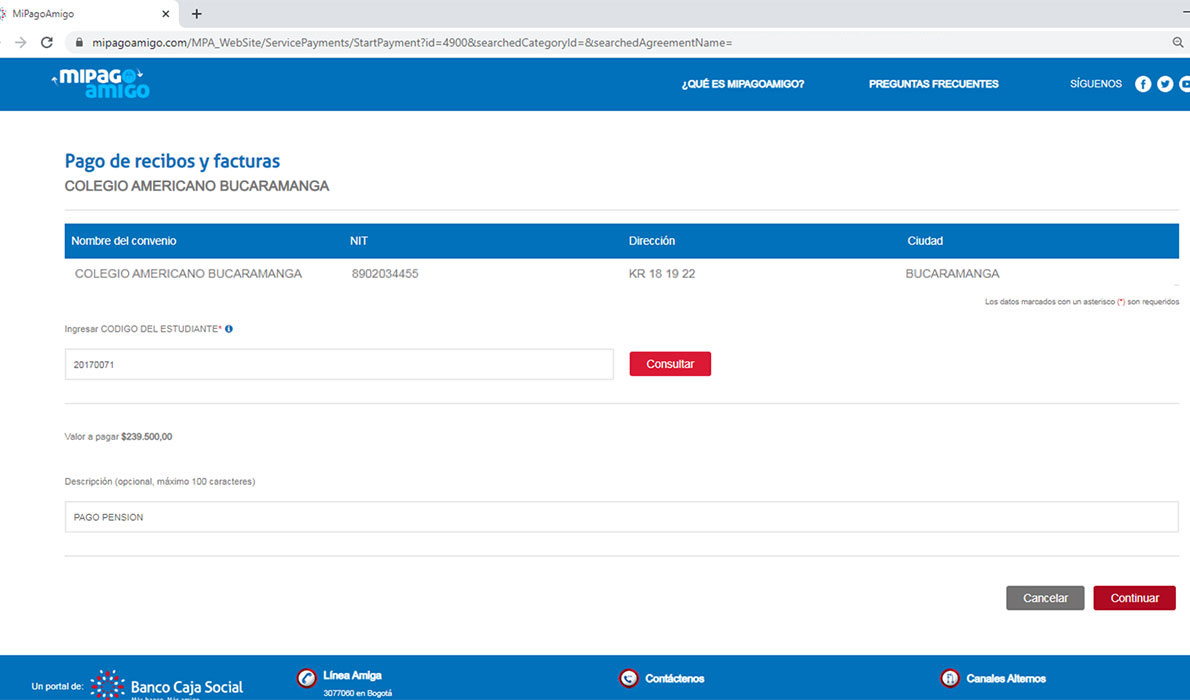Click the Contáctenos icon in footer
This screenshot has height=700, width=1190.
628,679
